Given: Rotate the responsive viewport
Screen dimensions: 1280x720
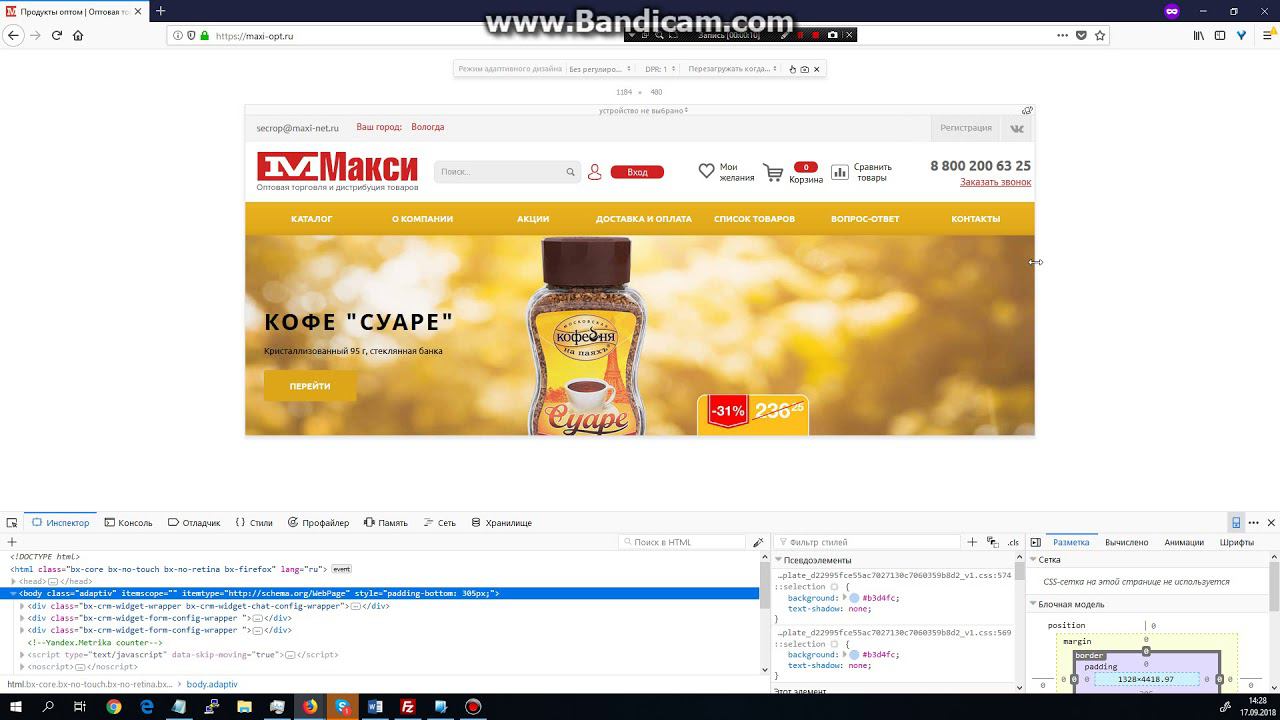Looking at the screenshot, I should tap(1027, 110).
